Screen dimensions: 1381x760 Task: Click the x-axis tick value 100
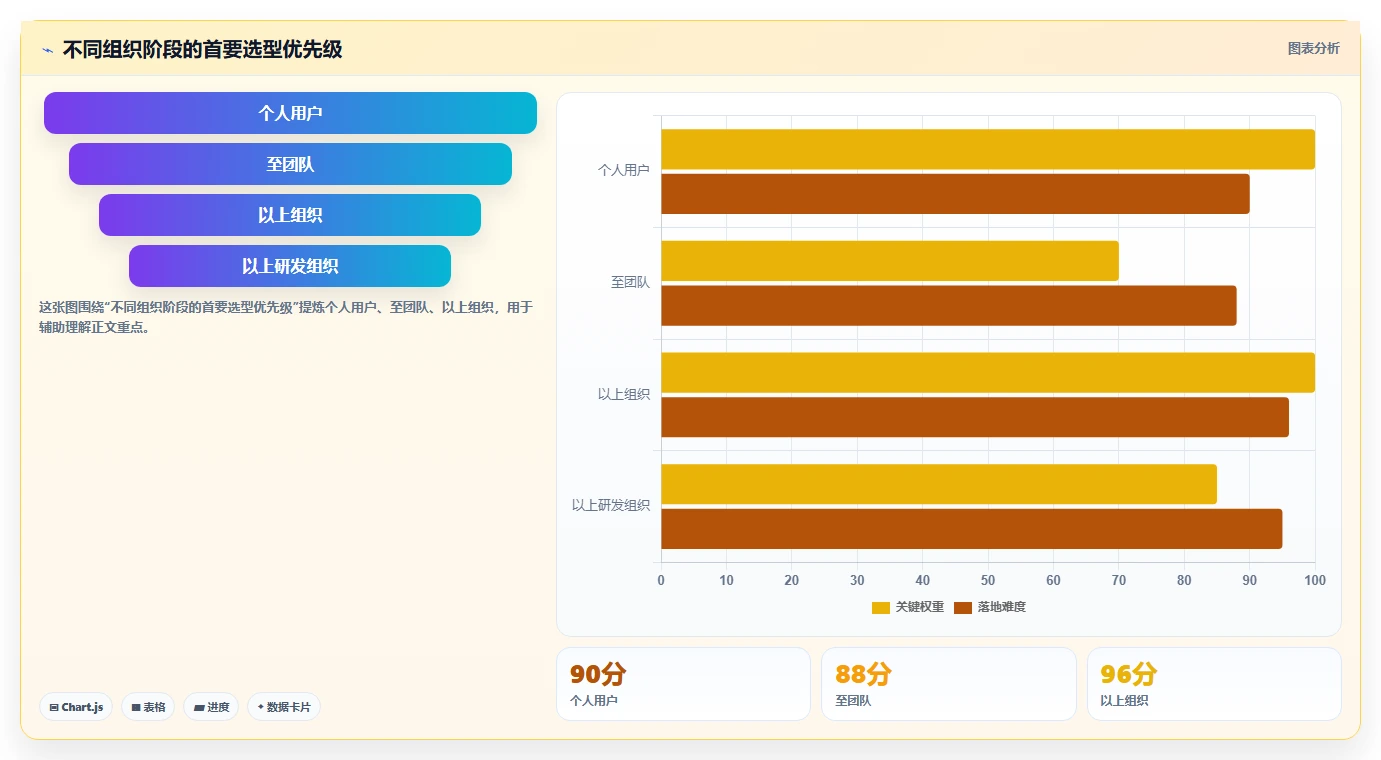1315,581
